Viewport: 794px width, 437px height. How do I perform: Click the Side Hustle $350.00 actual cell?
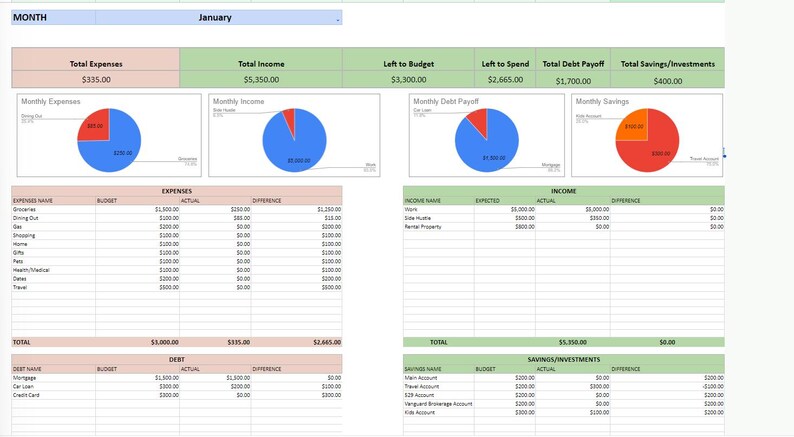click(573, 218)
